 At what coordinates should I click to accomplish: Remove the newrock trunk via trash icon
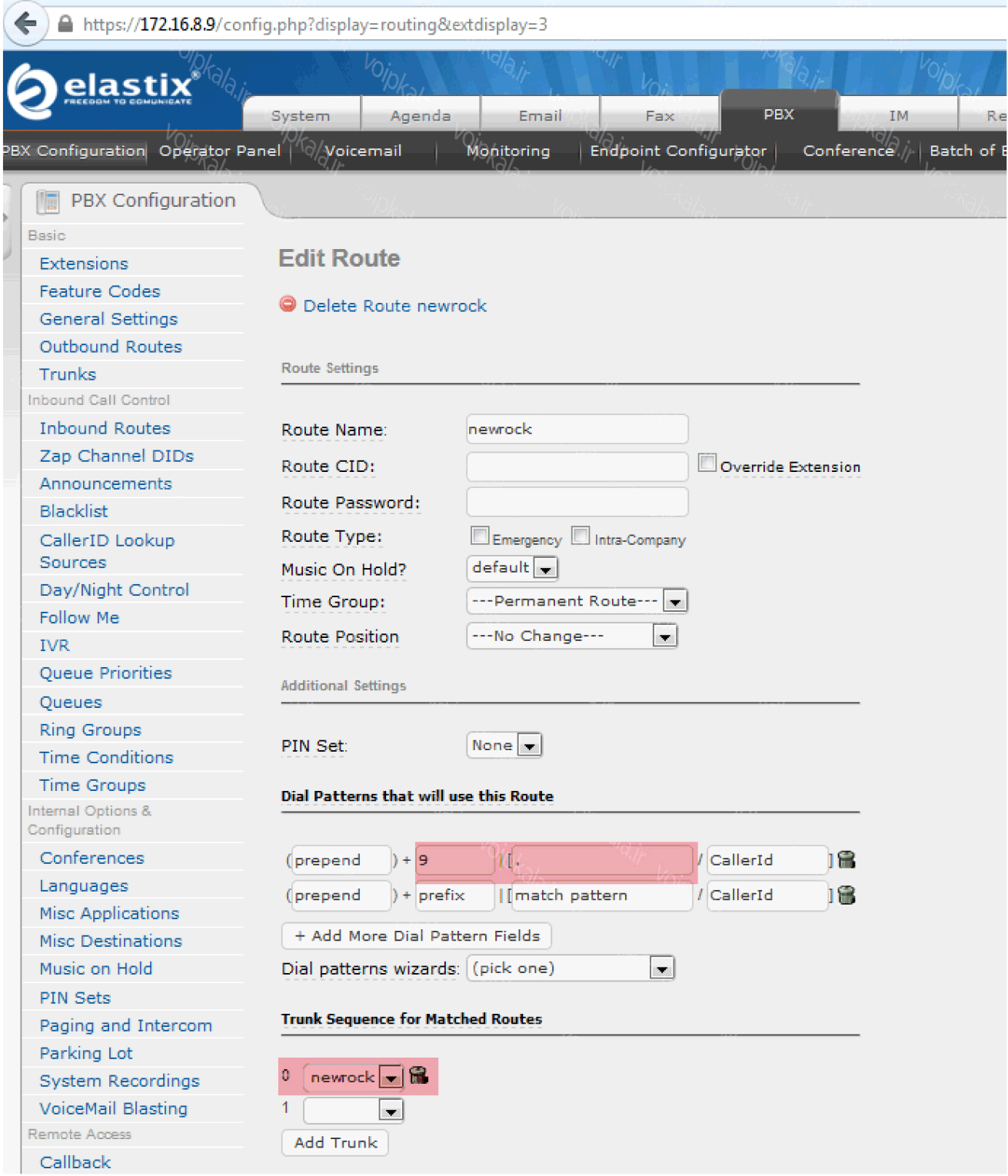418,1076
